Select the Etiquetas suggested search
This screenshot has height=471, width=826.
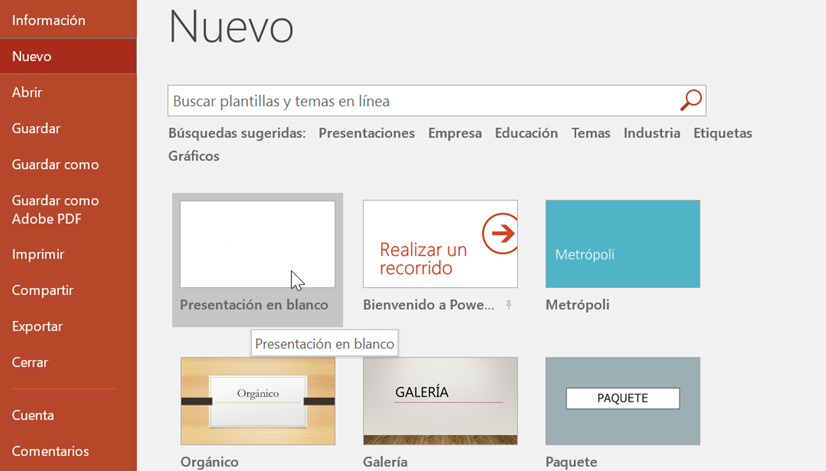(723, 133)
